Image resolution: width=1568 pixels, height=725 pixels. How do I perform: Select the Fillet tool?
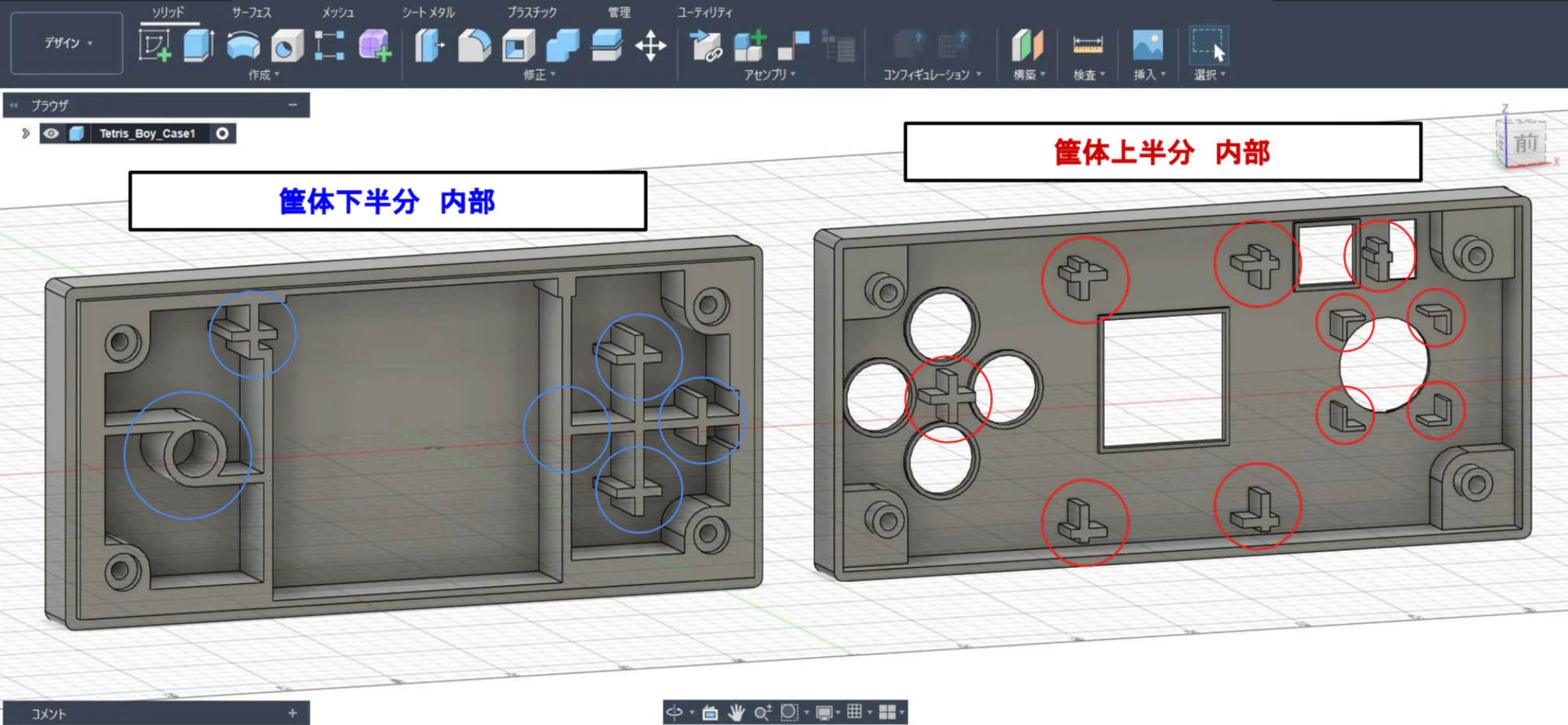[475, 46]
